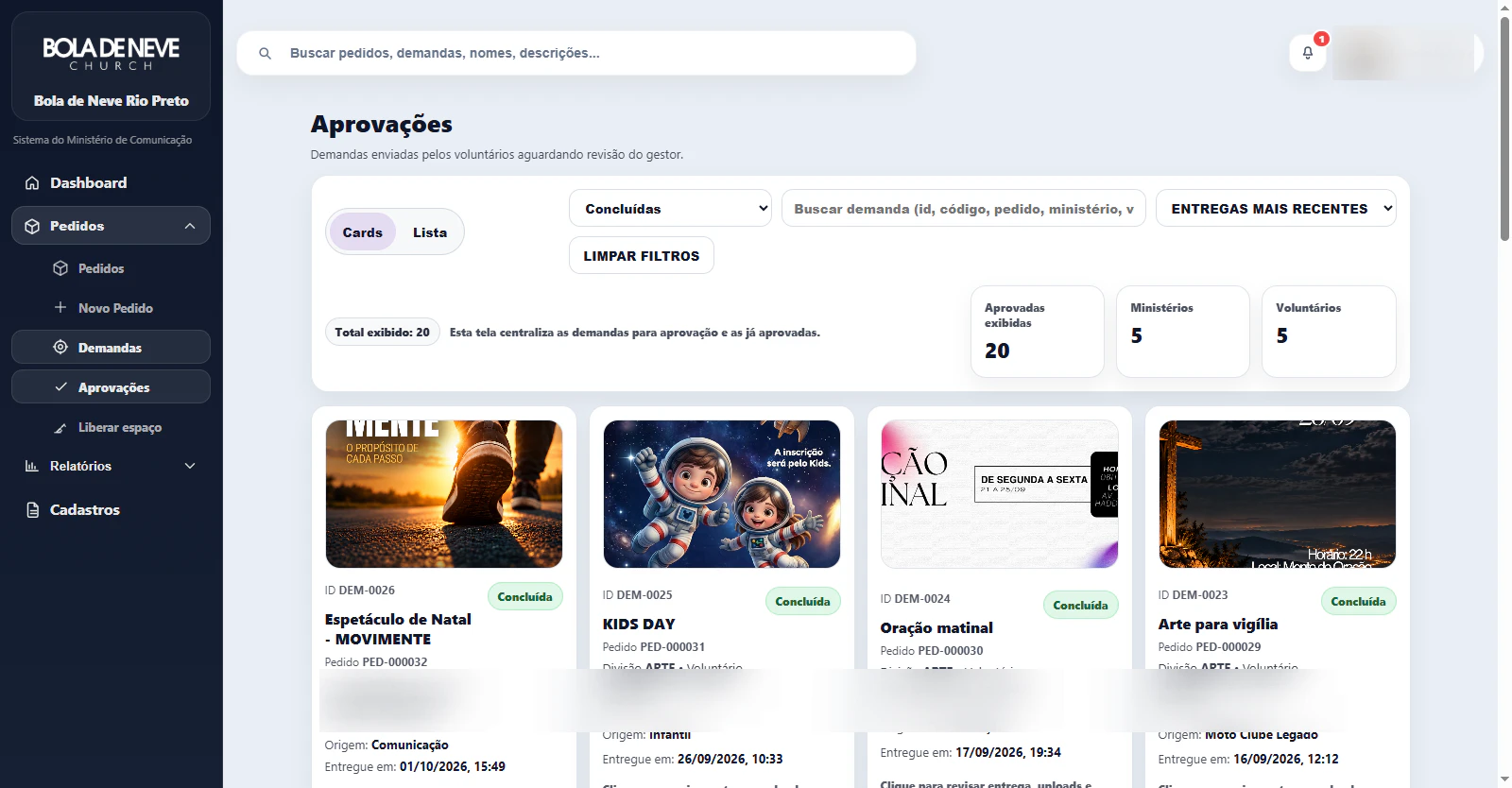Switch to Cards view

363,232
